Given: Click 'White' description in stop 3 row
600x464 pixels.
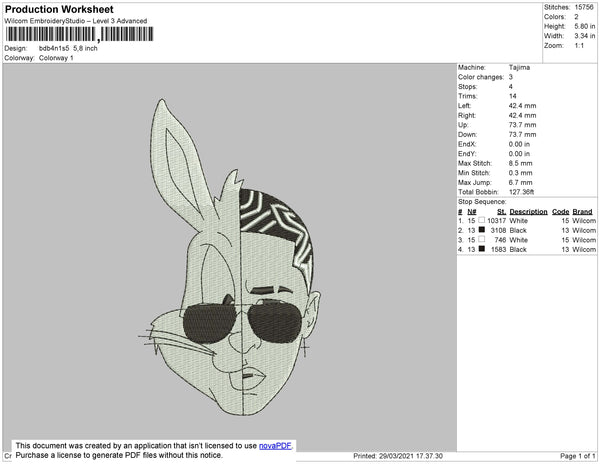Looking at the screenshot, I should coord(518,240).
